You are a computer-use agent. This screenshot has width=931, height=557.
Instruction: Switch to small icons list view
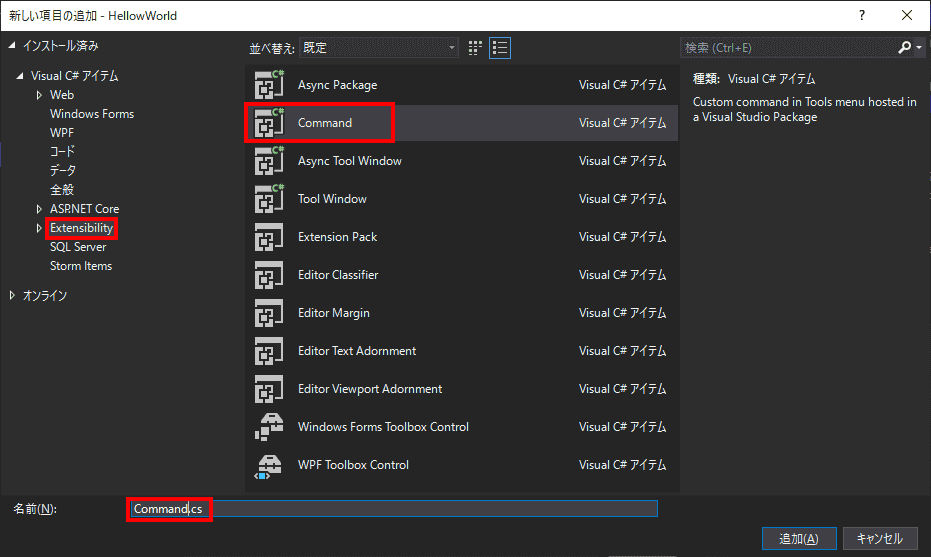pyautogui.click(x=500, y=48)
